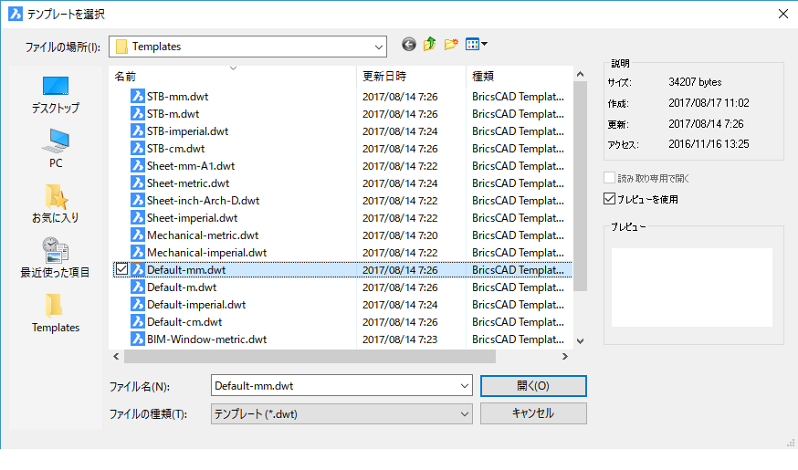Click the horizontal scrollbar right arrow
The width and height of the screenshot is (798, 470).
(x=564, y=357)
